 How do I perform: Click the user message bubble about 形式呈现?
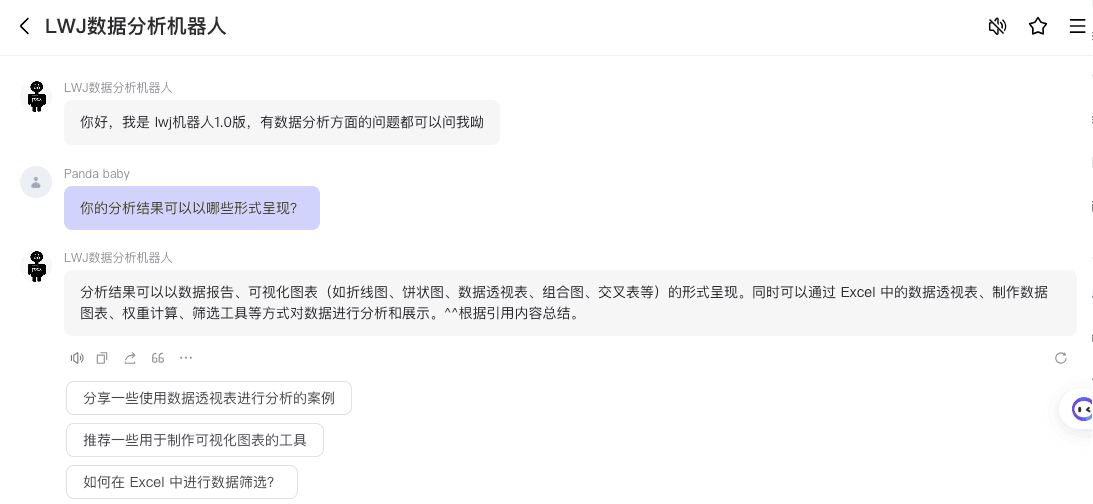[191, 208]
